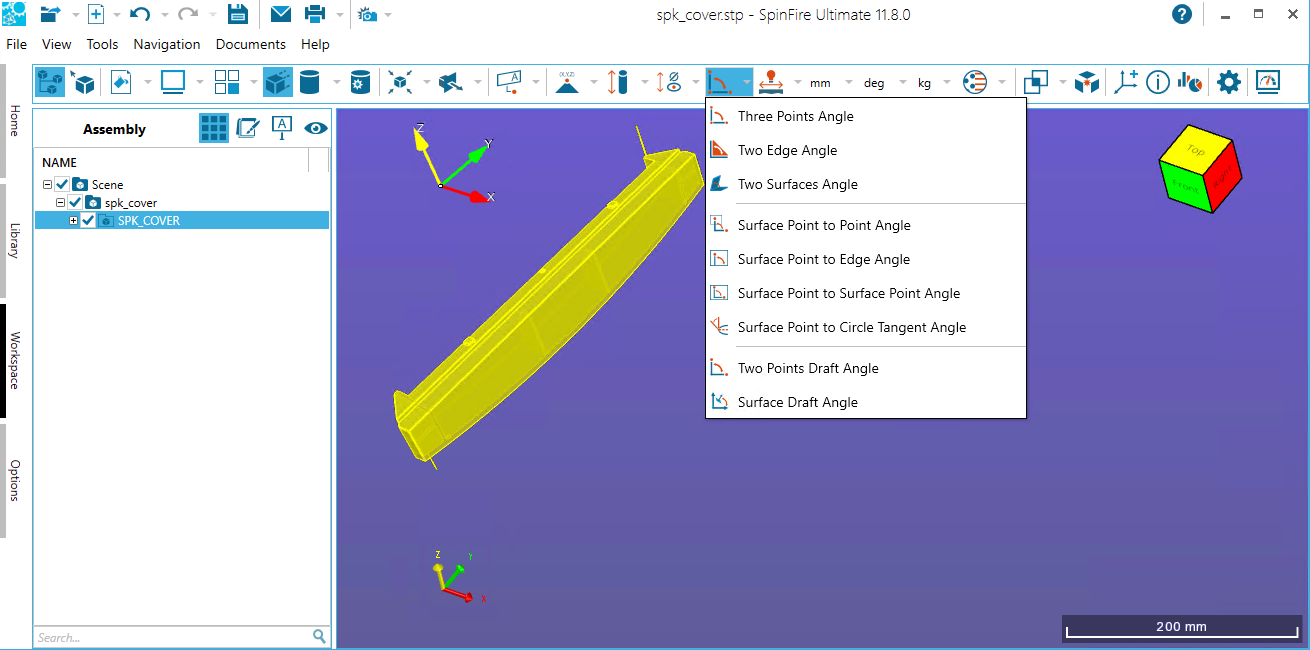
Task: Open the Navigation menu
Action: 167,44
